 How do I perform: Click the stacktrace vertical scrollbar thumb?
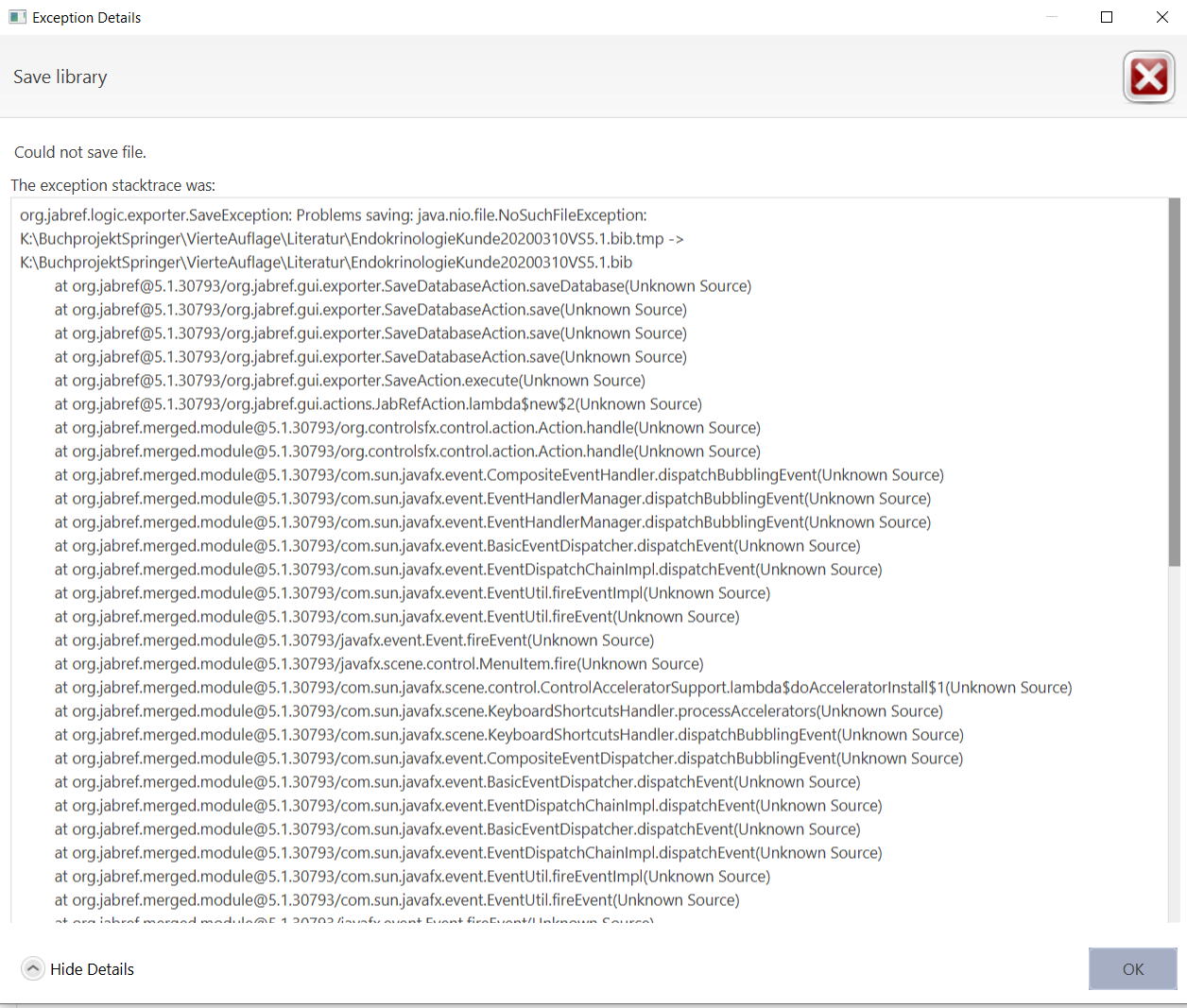click(x=1174, y=383)
